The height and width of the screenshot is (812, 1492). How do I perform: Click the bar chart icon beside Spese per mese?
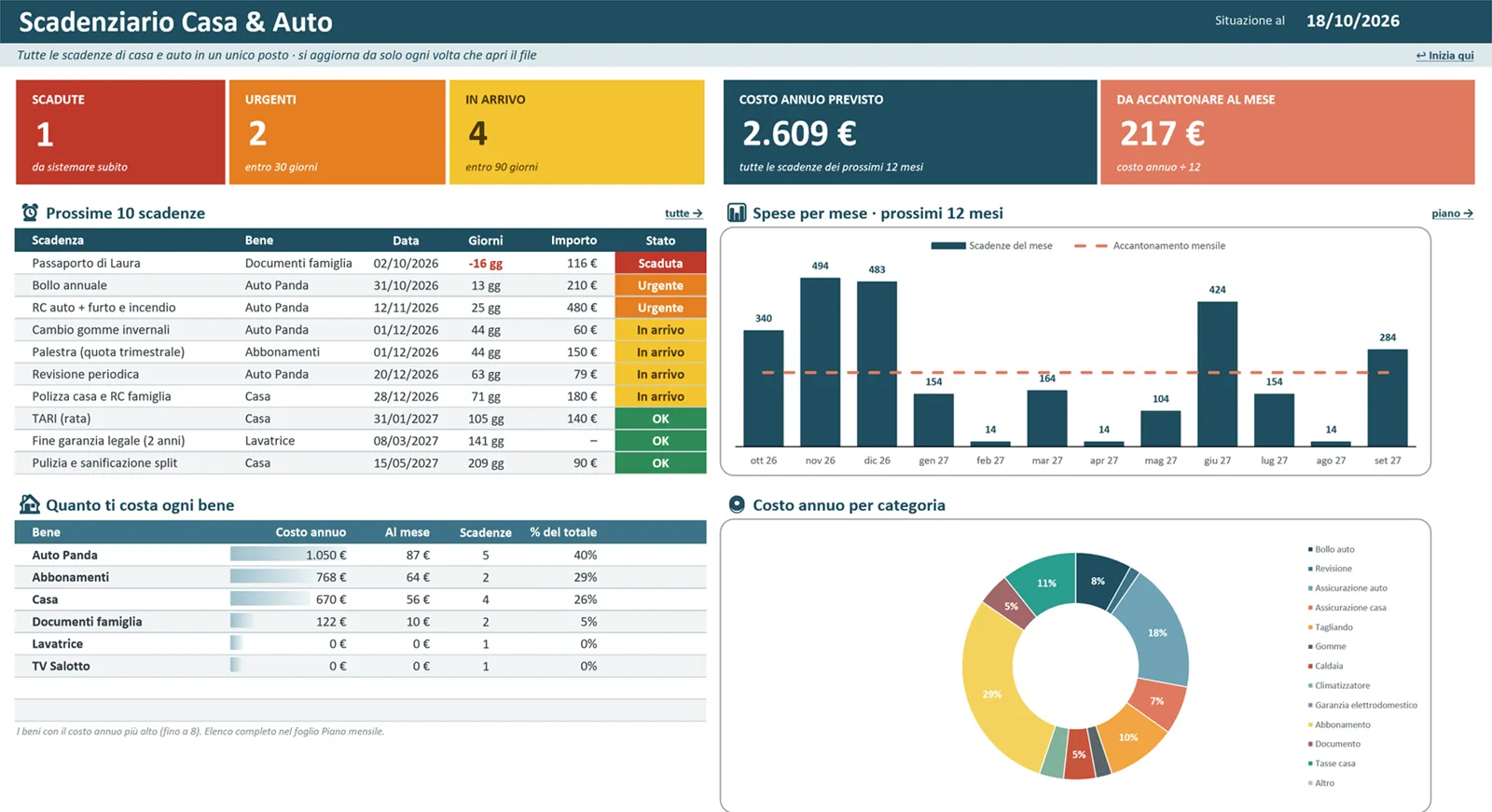[737, 213]
